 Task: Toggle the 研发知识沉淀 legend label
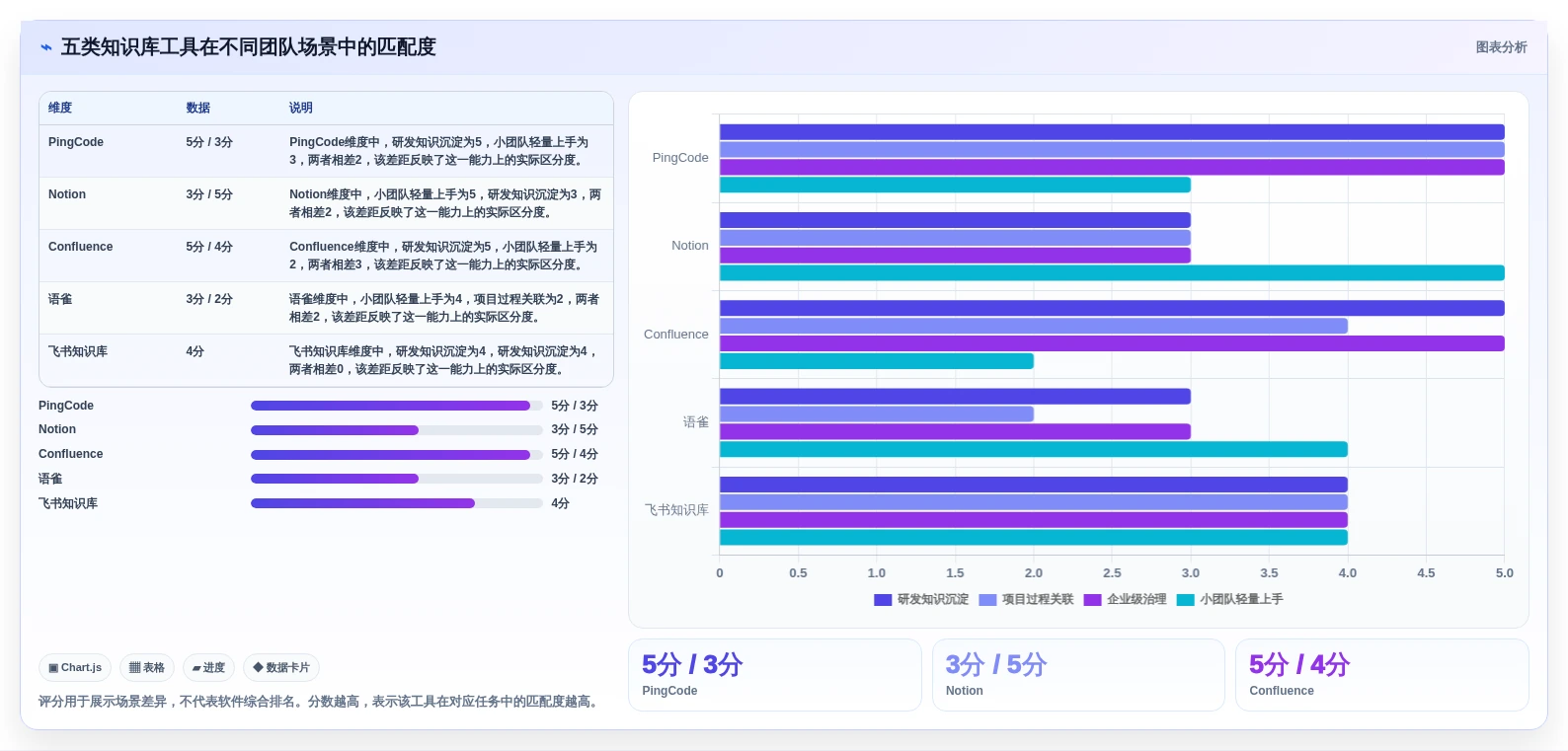pos(933,599)
